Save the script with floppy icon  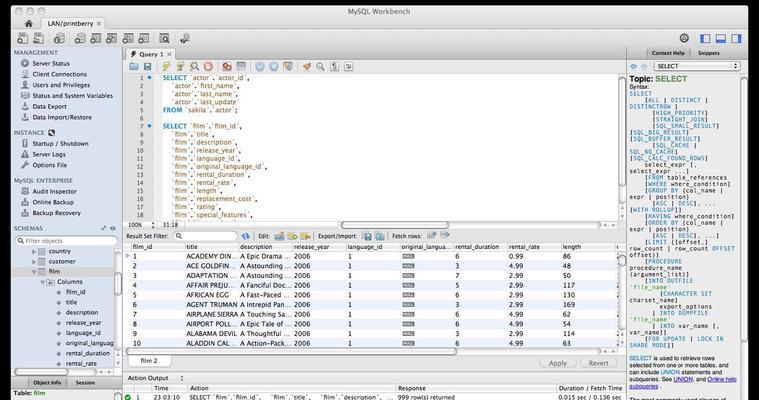[x=147, y=66]
